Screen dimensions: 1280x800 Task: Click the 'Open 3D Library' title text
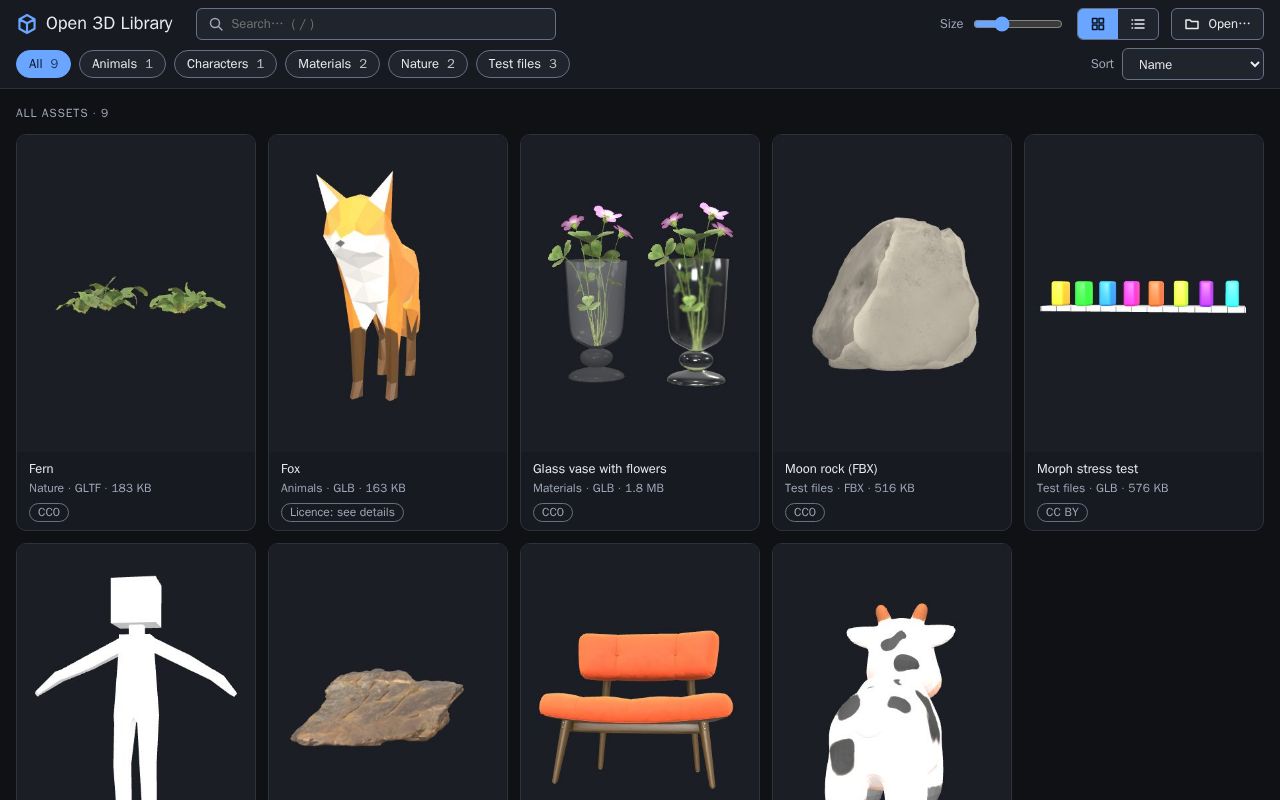click(x=109, y=24)
